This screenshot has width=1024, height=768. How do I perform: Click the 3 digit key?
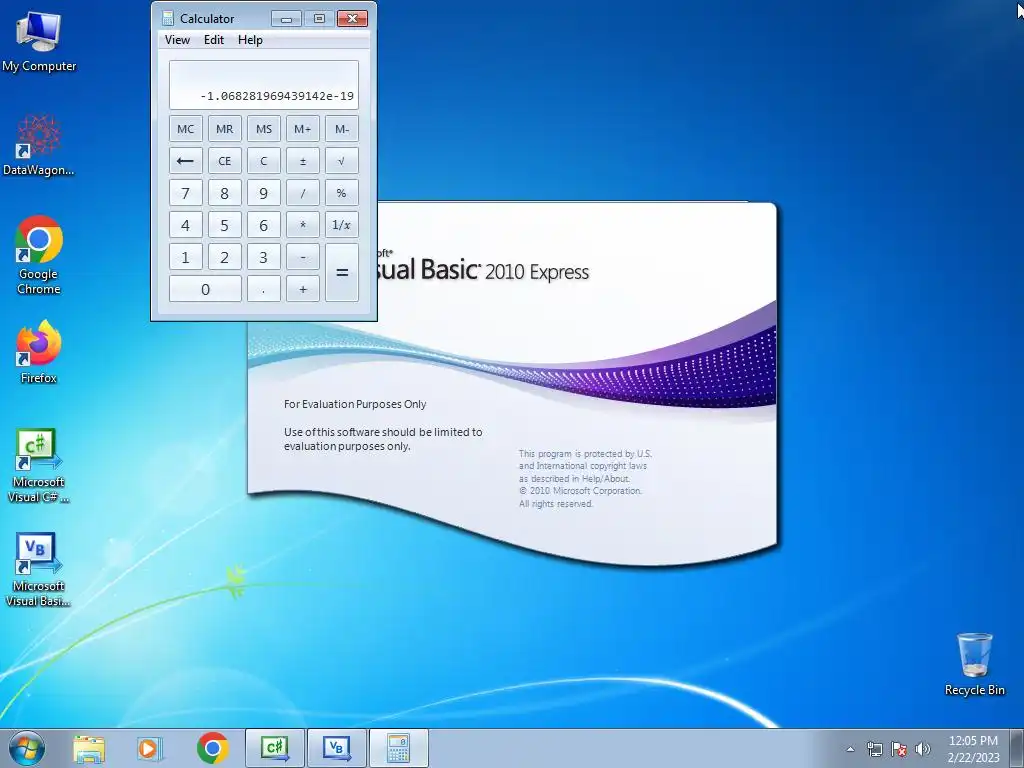(x=264, y=257)
